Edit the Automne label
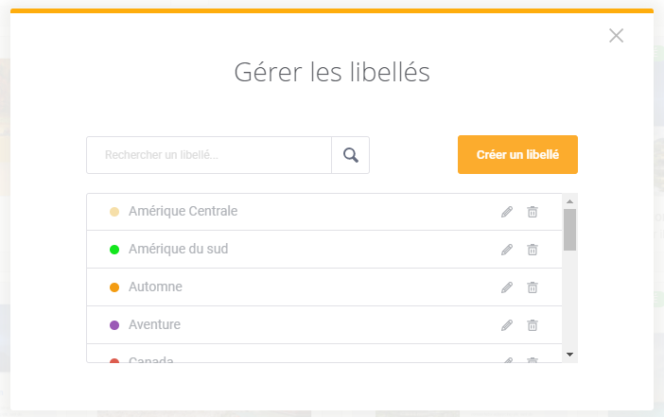The width and height of the screenshot is (664, 417). 507,288
